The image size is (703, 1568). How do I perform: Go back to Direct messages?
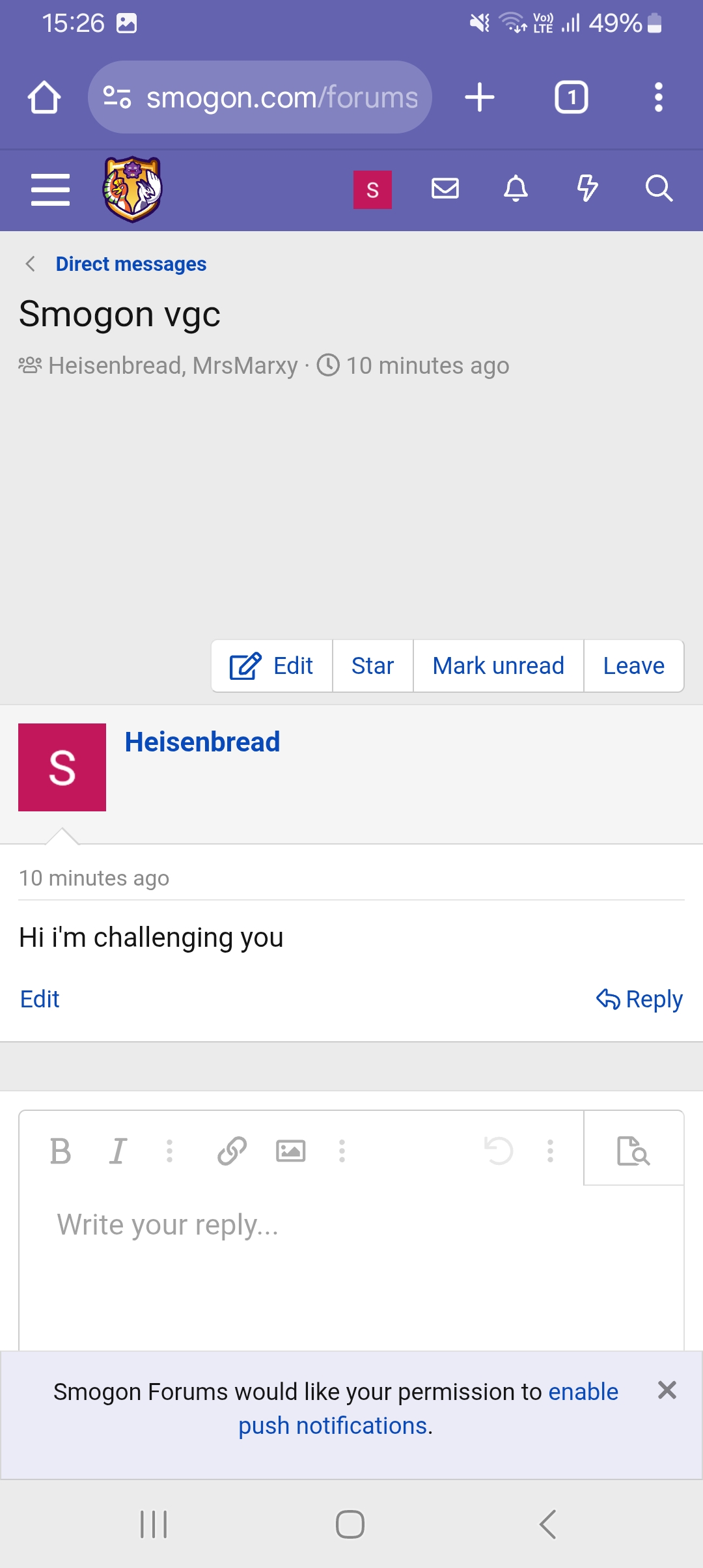(130, 264)
